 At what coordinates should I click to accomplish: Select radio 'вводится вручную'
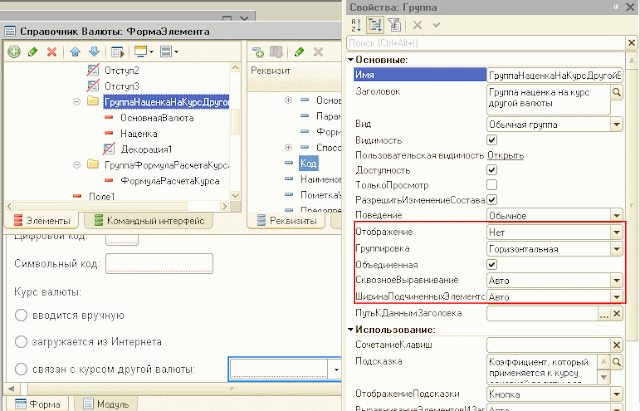coord(21,315)
